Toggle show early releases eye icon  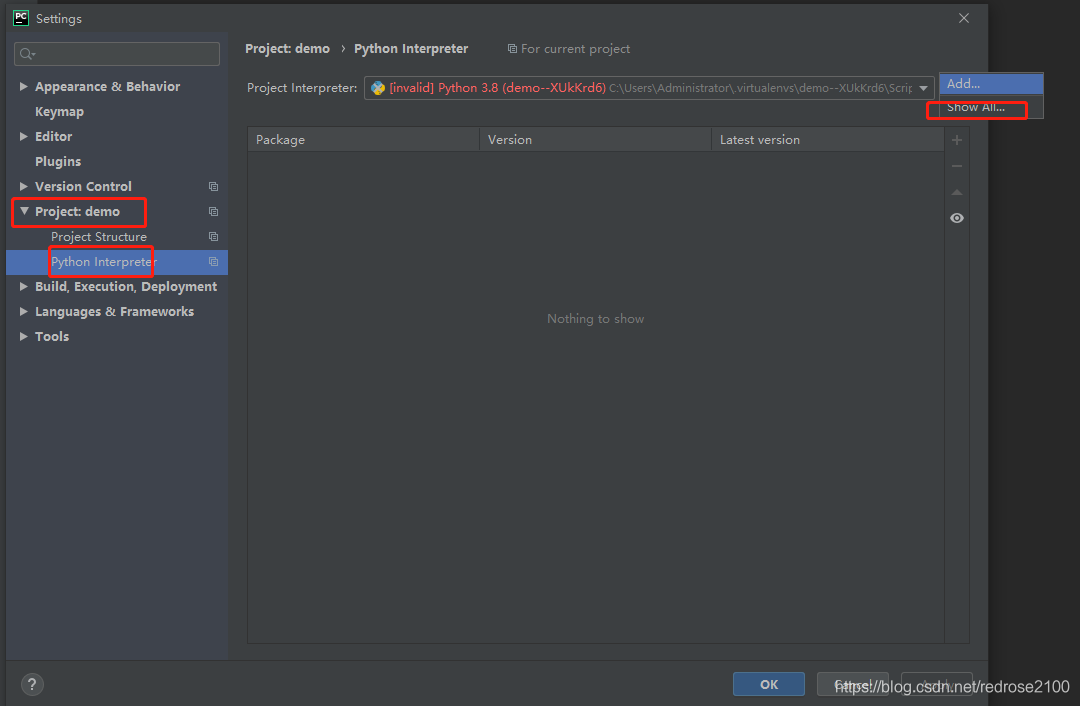(957, 218)
